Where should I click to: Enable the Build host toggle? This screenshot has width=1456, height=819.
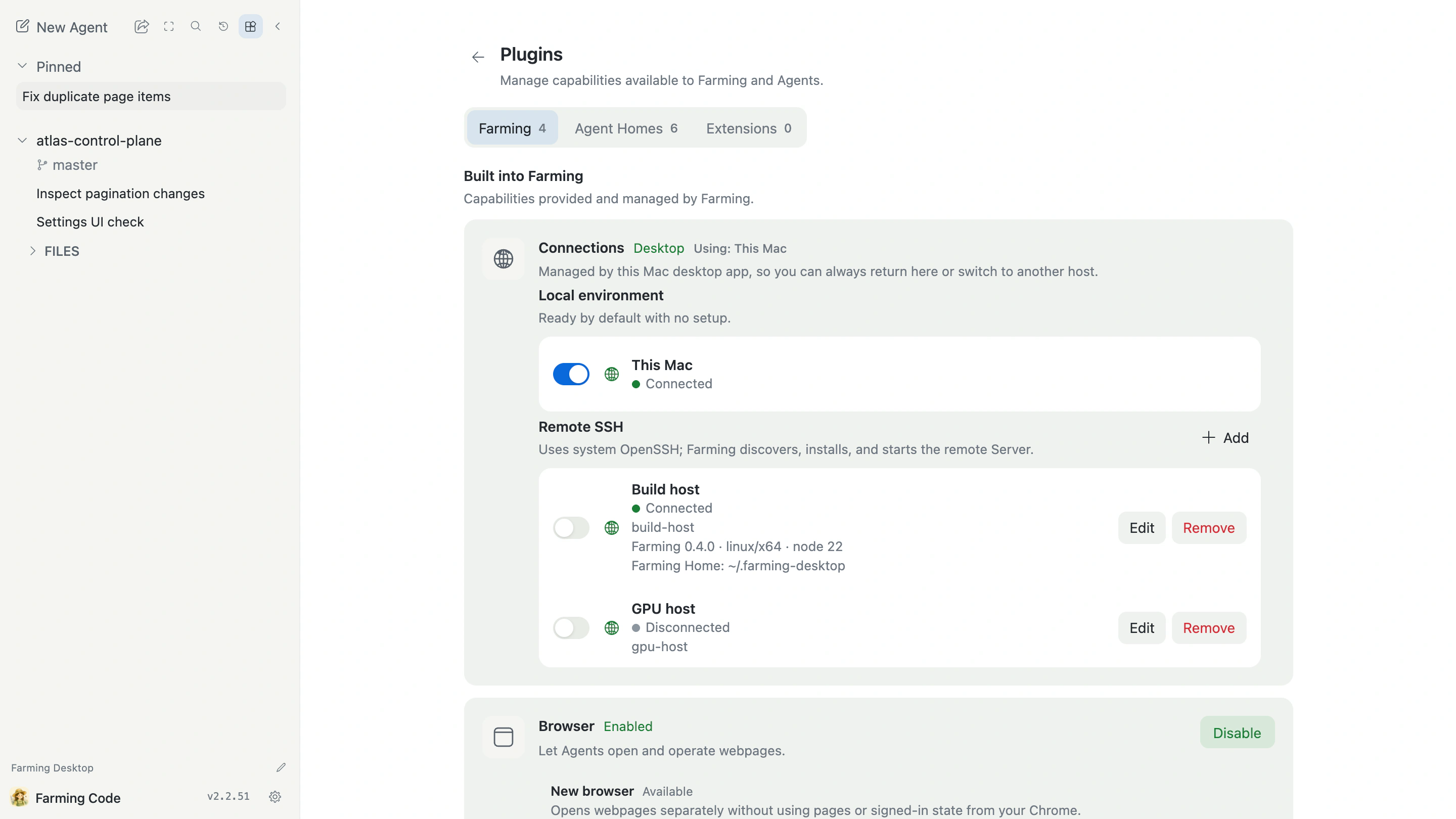pyautogui.click(x=571, y=528)
